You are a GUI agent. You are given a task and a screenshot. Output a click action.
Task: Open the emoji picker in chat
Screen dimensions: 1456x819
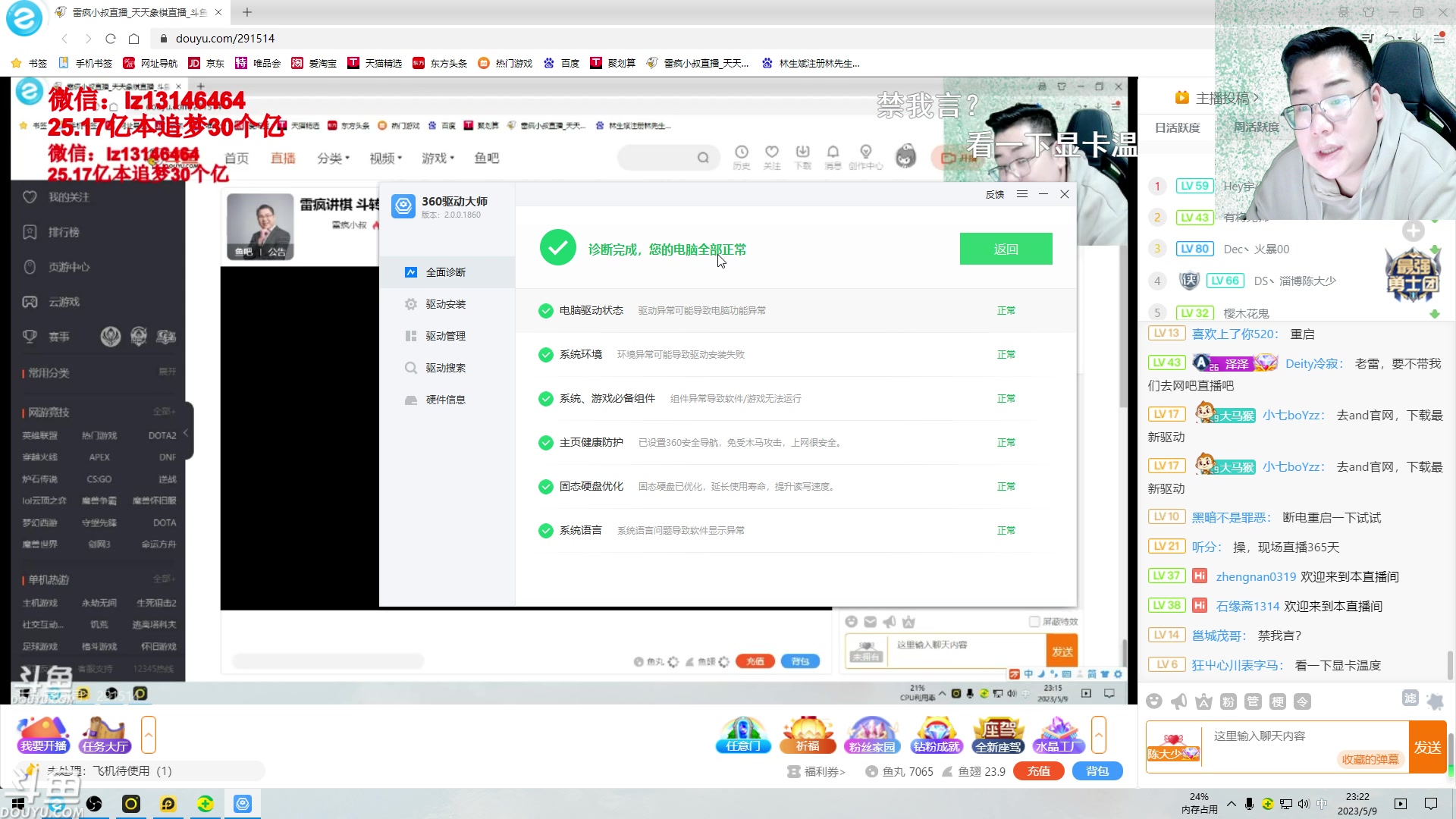tap(1154, 701)
